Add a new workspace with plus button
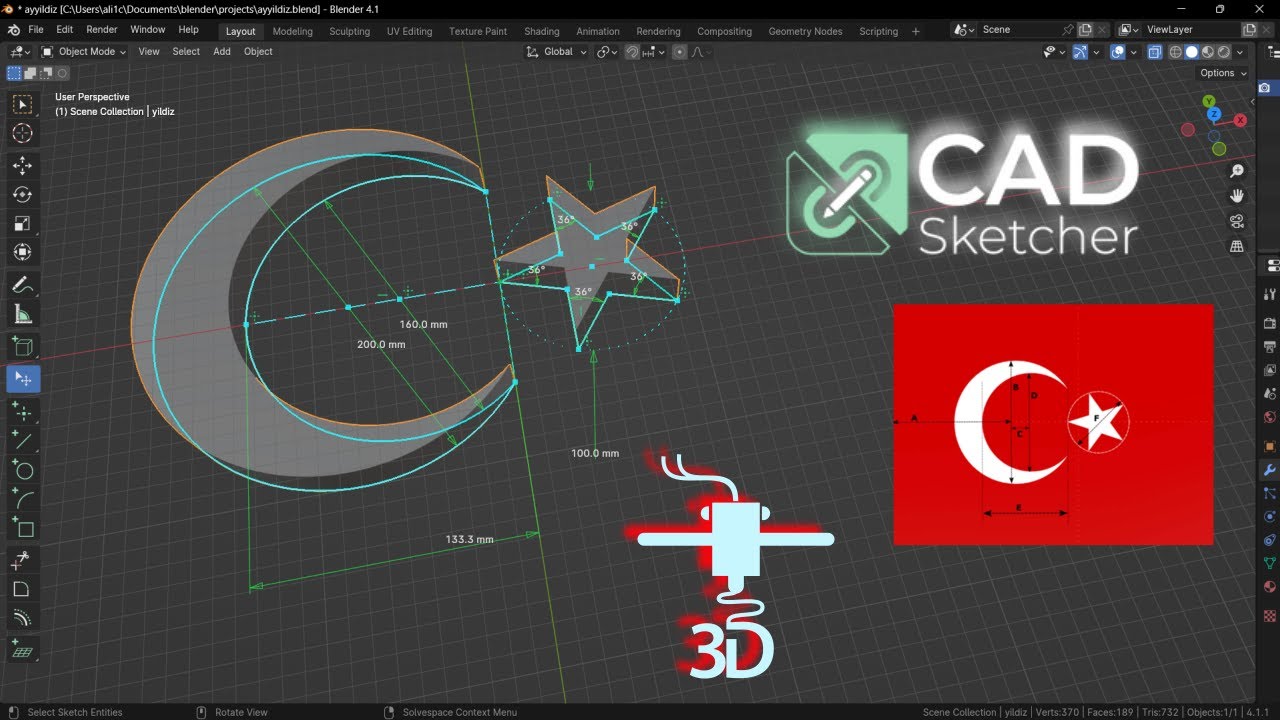This screenshot has width=1280, height=720. [x=916, y=31]
